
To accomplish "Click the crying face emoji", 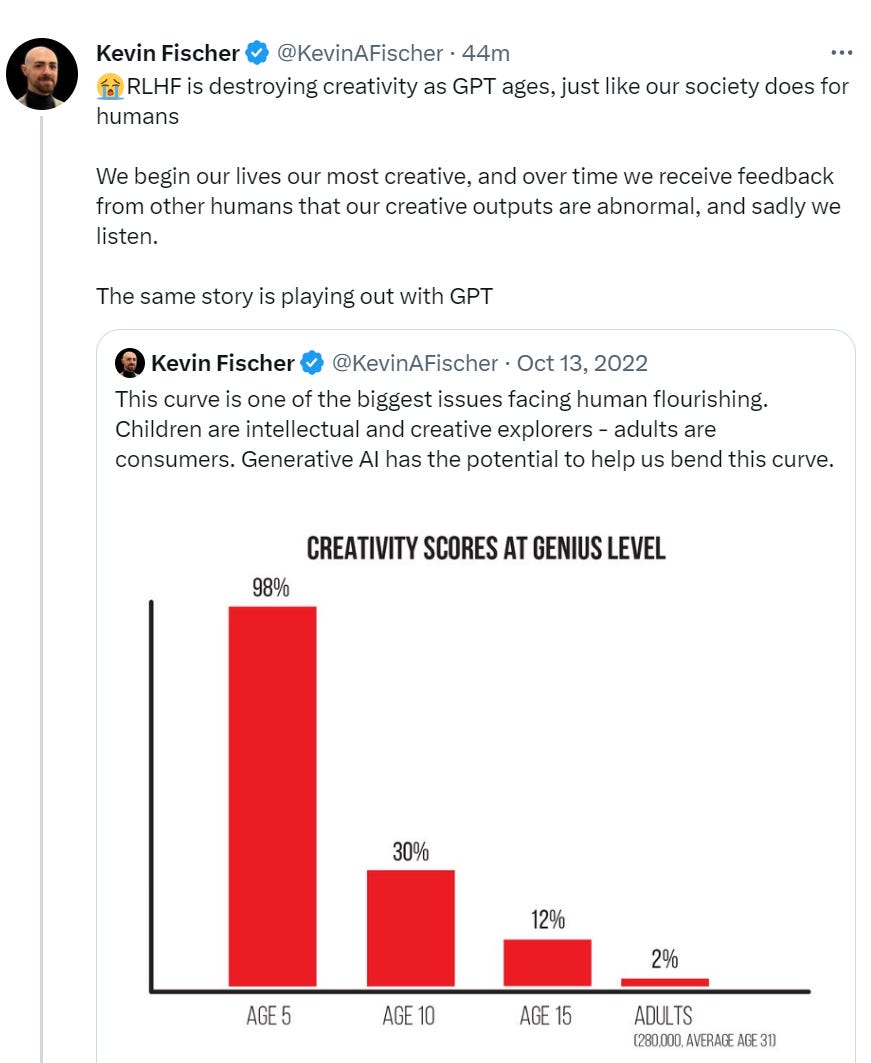I will pyautogui.click(x=109, y=87).
